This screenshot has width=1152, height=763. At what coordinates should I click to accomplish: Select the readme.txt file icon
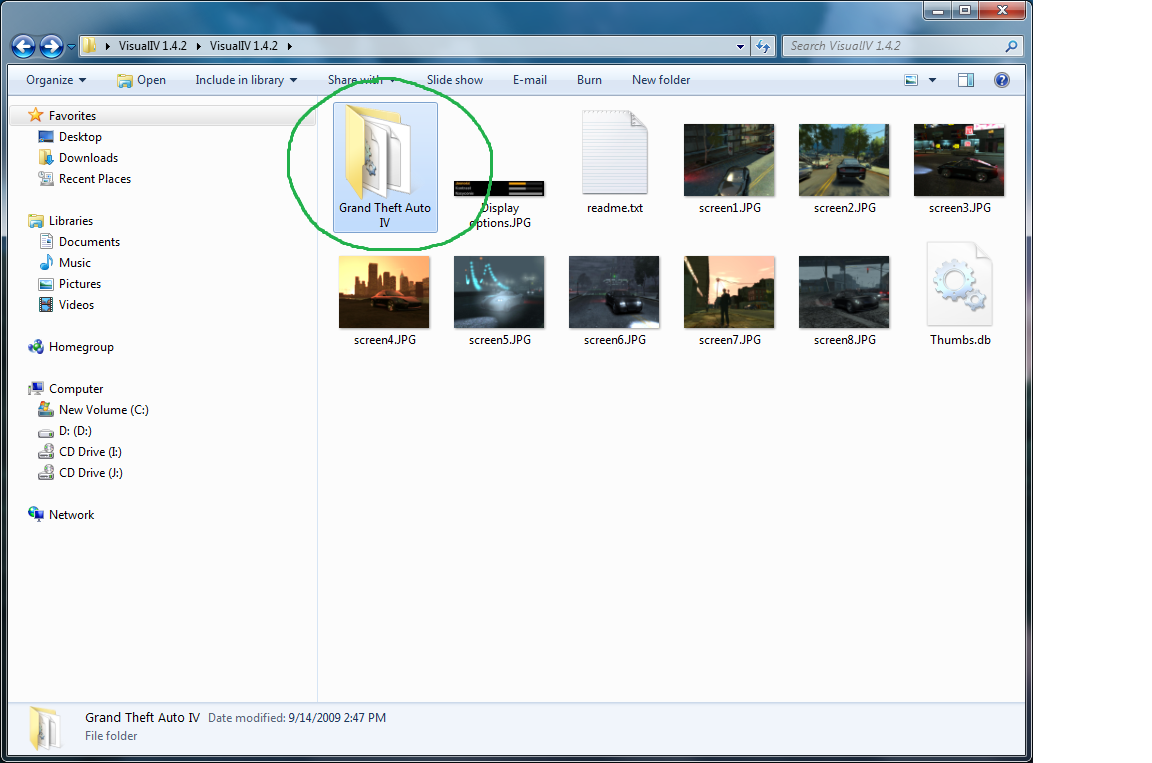tap(615, 152)
